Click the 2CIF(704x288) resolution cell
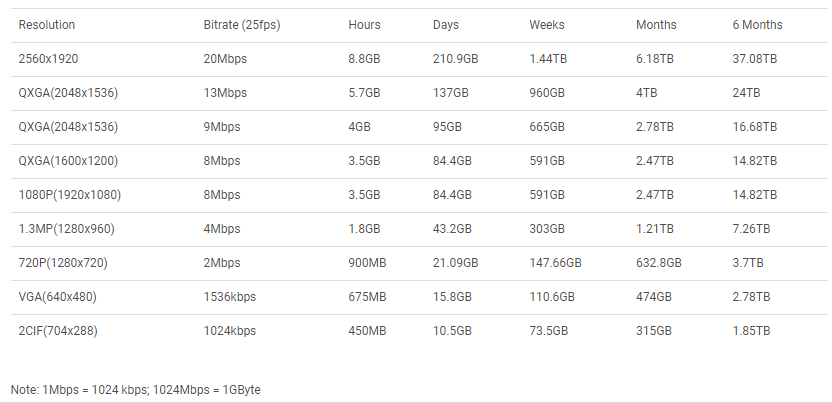The height and width of the screenshot is (403, 832). point(60,331)
